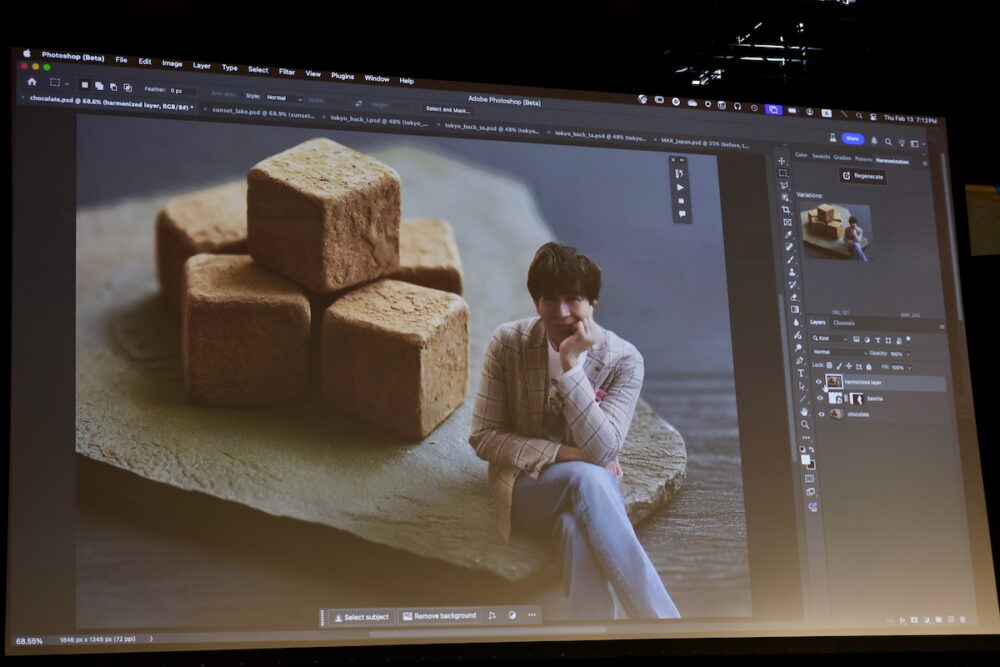This screenshot has height=667, width=1000.
Task: Click the Home icon in the options bar
Action: pos(32,82)
